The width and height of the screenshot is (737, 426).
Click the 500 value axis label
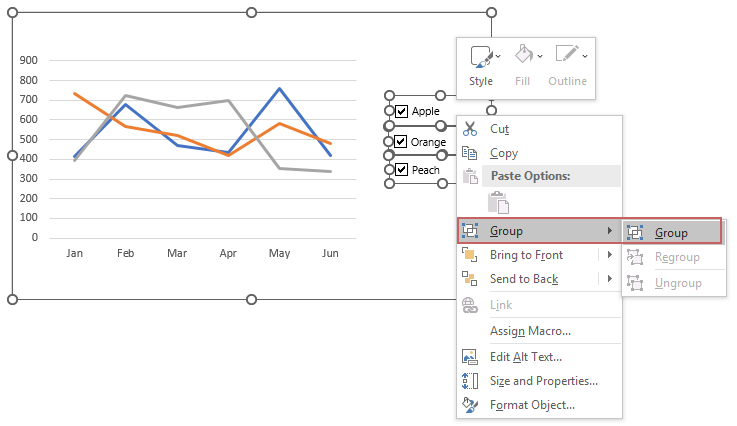[x=29, y=139]
